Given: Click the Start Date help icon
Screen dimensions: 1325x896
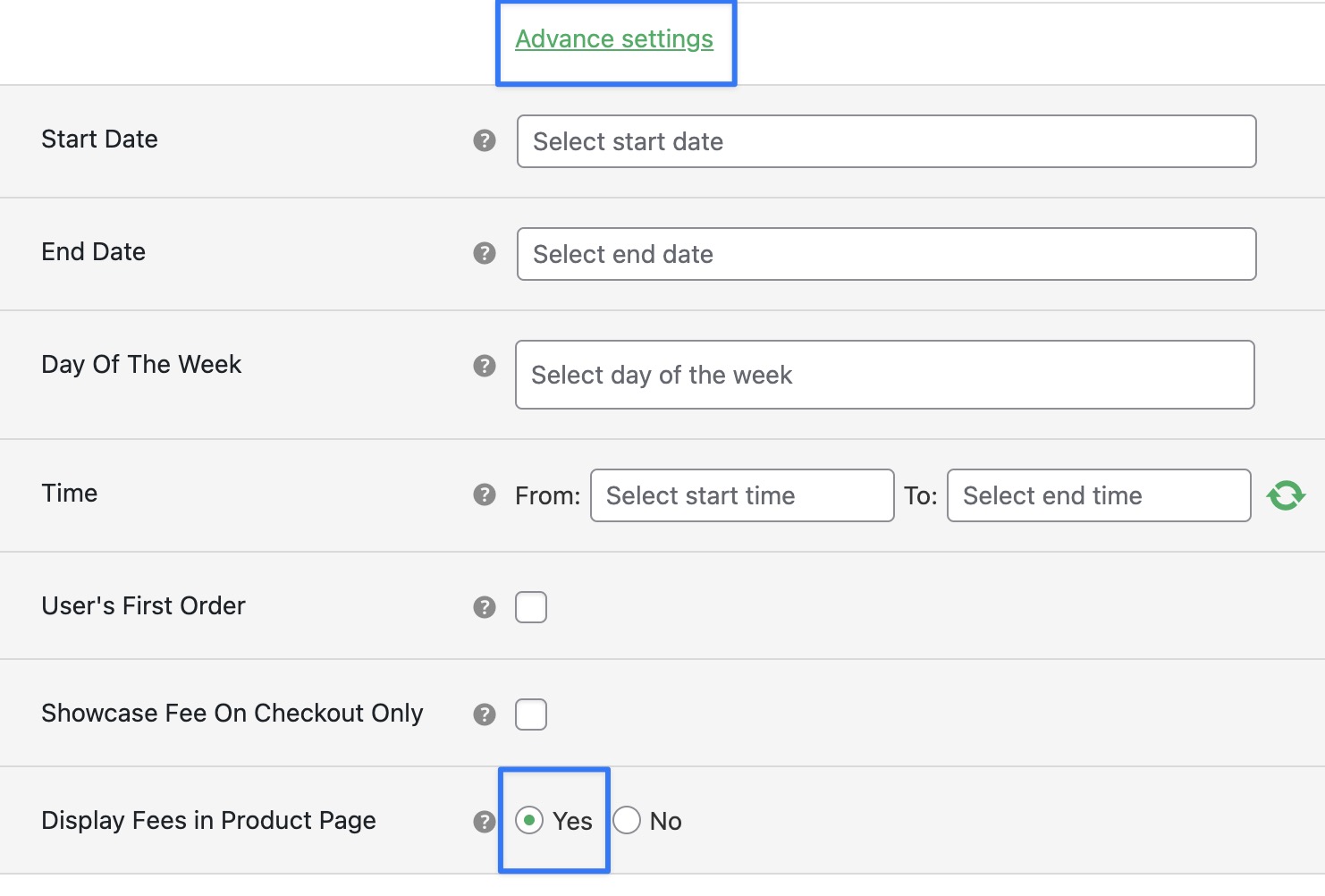Looking at the screenshot, I should point(485,140).
